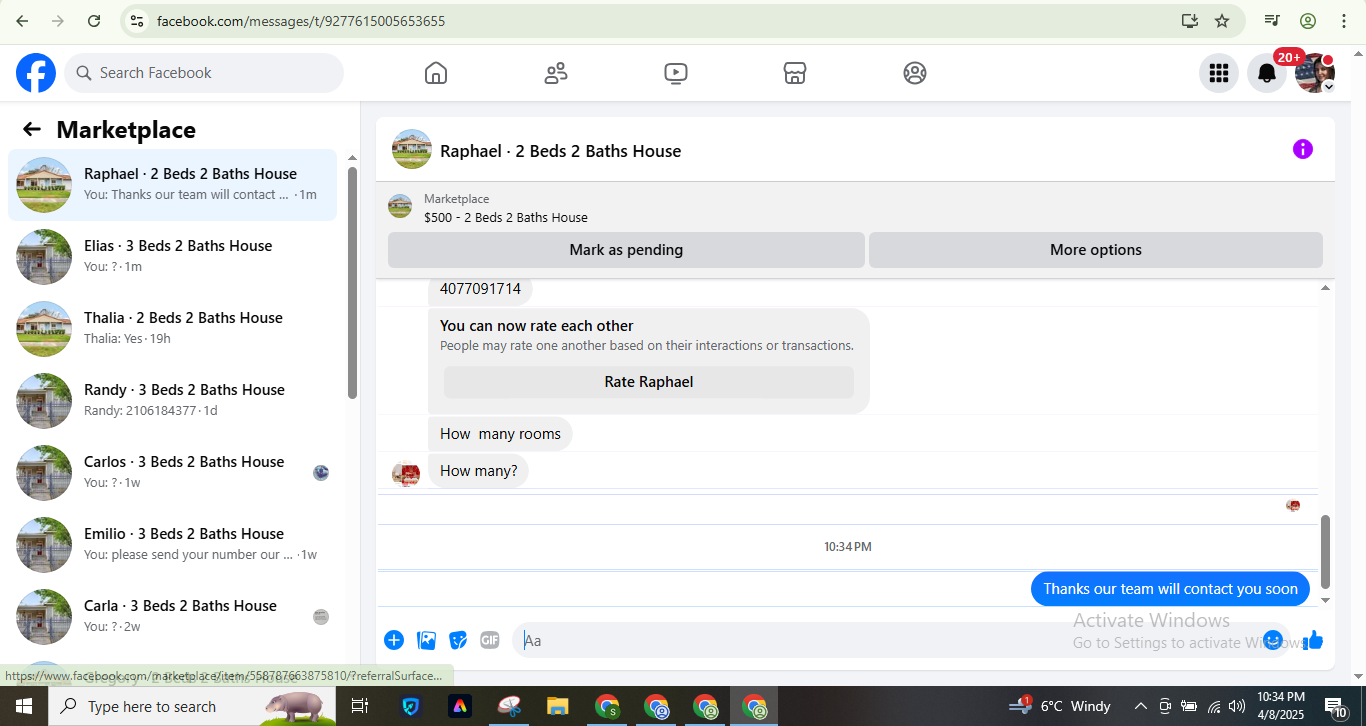Click the house avatar in chat header
1366x726 pixels.
coord(412,149)
